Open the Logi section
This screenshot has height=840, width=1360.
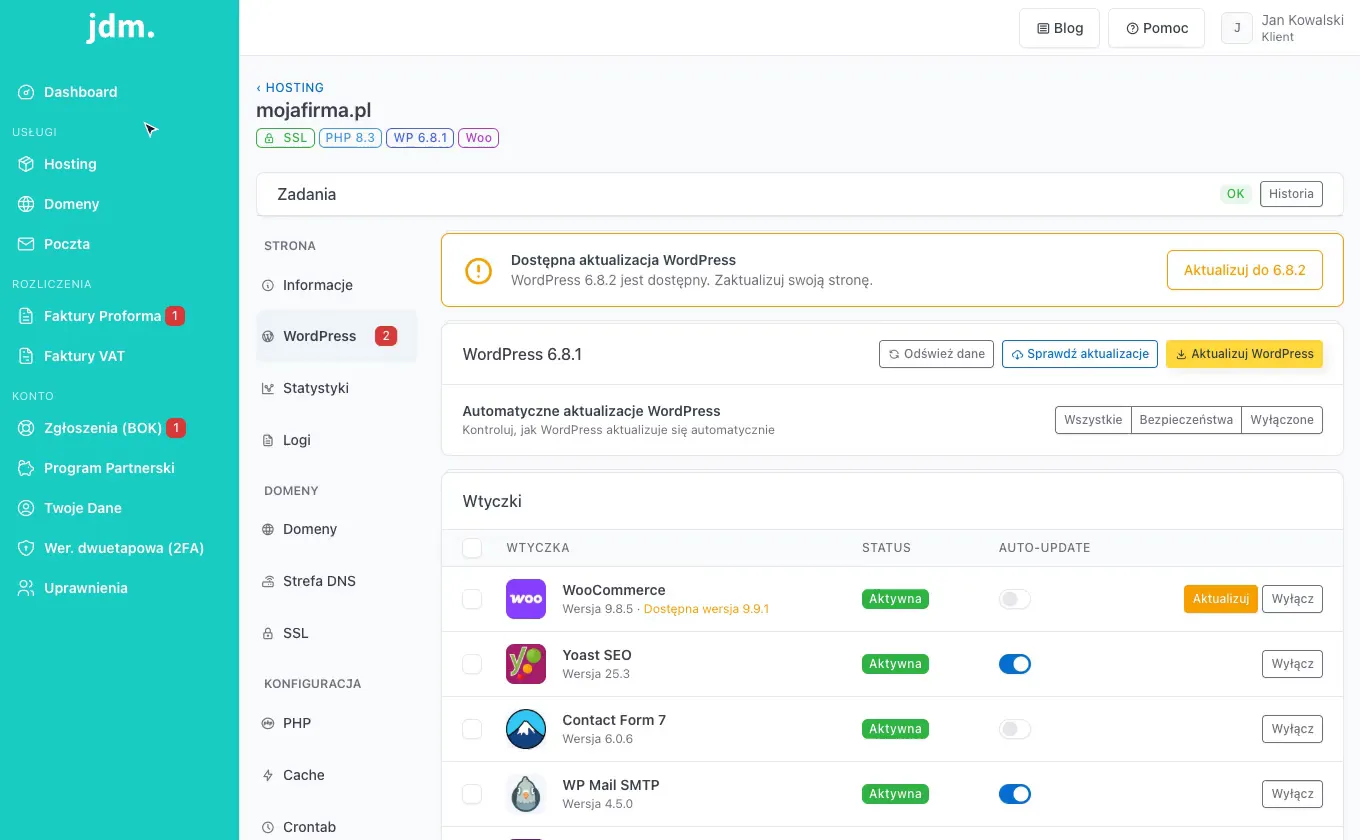(337, 440)
